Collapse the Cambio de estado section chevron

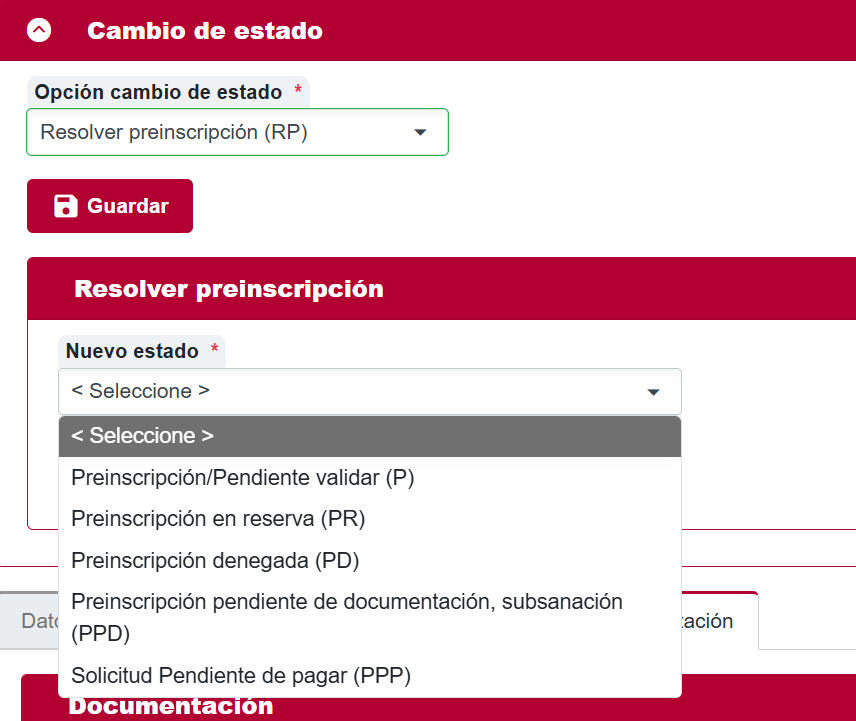[x=40, y=31]
